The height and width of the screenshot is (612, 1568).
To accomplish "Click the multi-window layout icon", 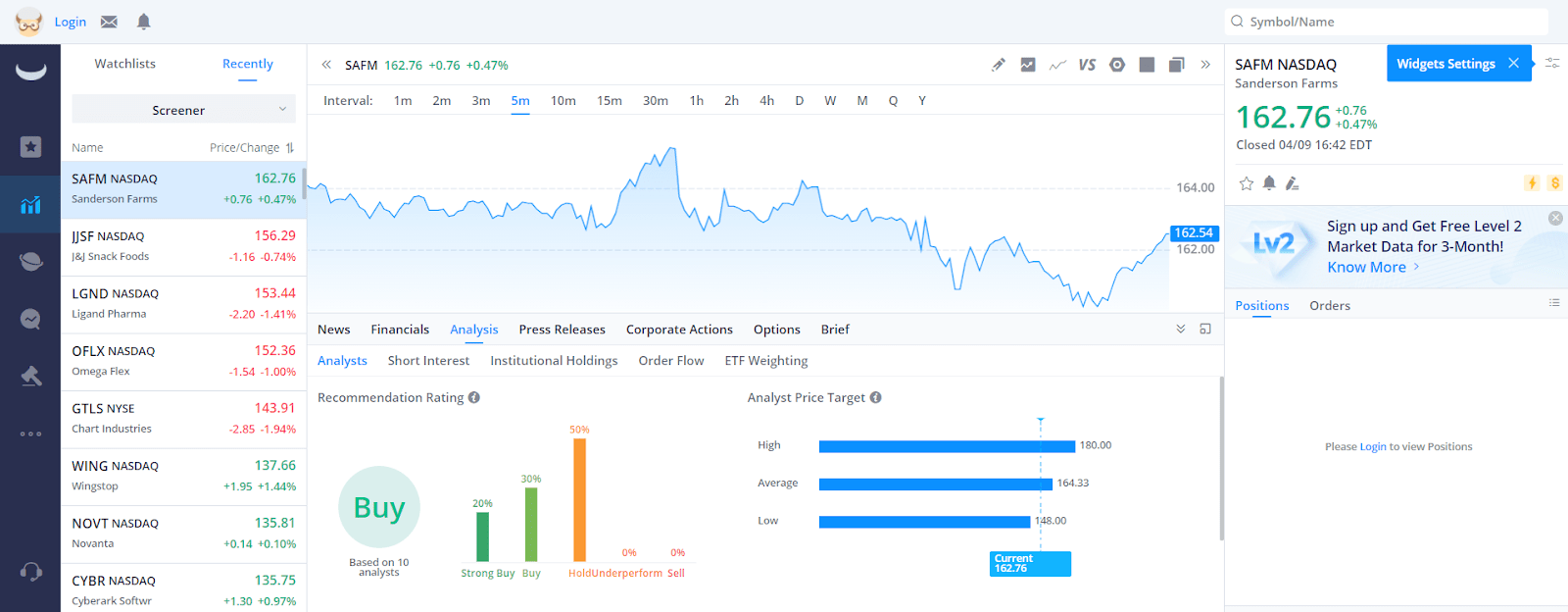I will click(x=1177, y=65).
